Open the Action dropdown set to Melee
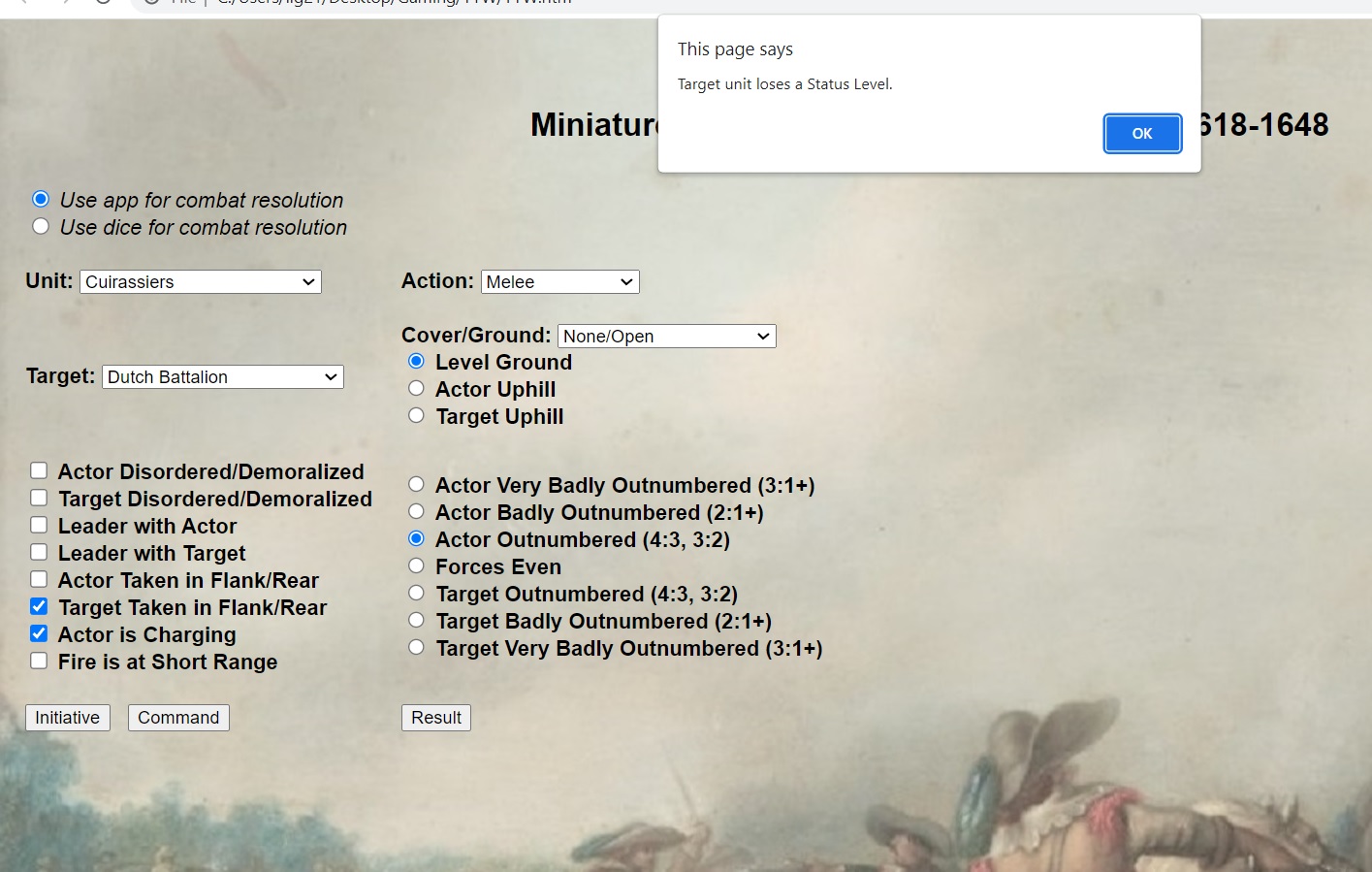This screenshot has height=872, width=1372. pos(559,282)
